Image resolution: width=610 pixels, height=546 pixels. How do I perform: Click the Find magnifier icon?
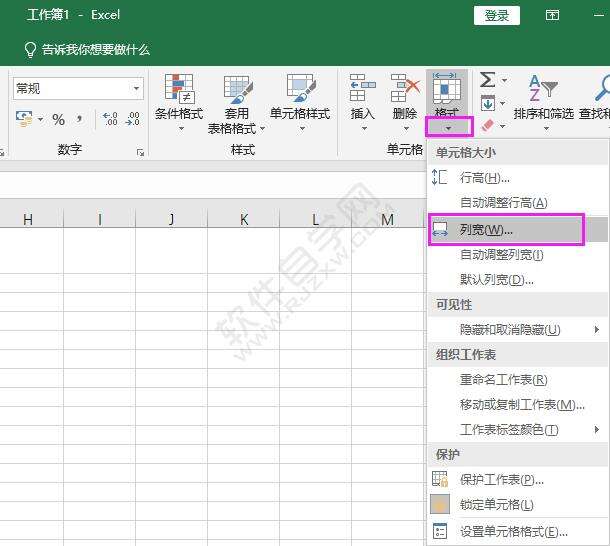pyautogui.click(x=602, y=88)
